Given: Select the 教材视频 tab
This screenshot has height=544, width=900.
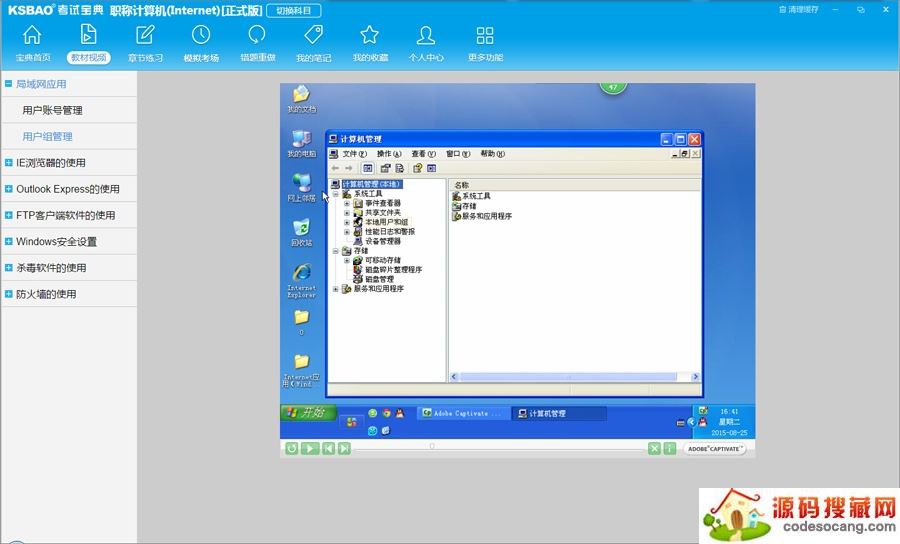Looking at the screenshot, I should click(x=88, y=58).
